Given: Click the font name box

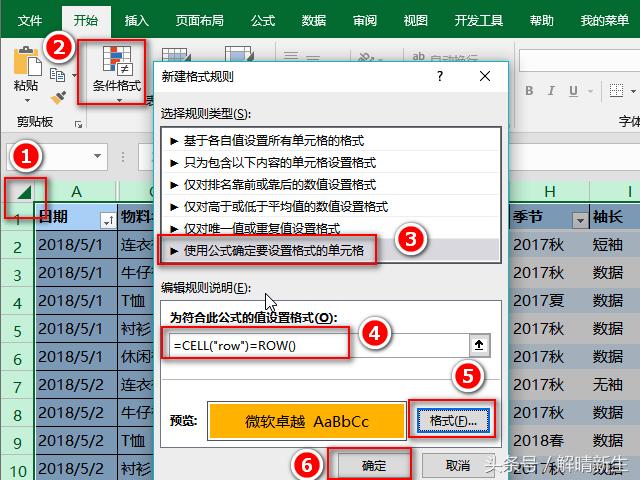Looking at the screenshot, I should [x=580, y=60].
